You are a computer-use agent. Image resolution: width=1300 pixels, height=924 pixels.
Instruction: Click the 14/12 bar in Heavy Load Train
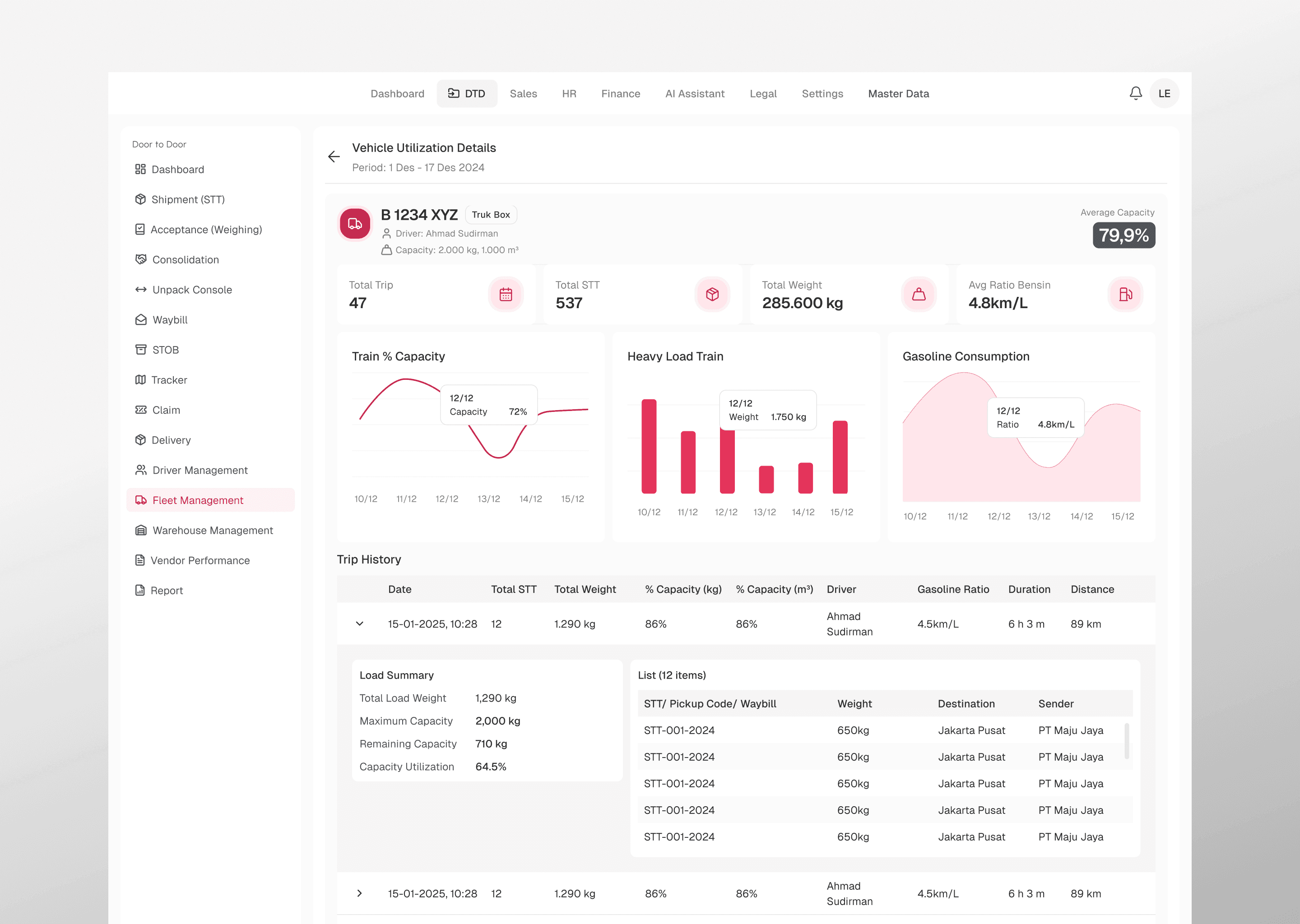[805, 478]
